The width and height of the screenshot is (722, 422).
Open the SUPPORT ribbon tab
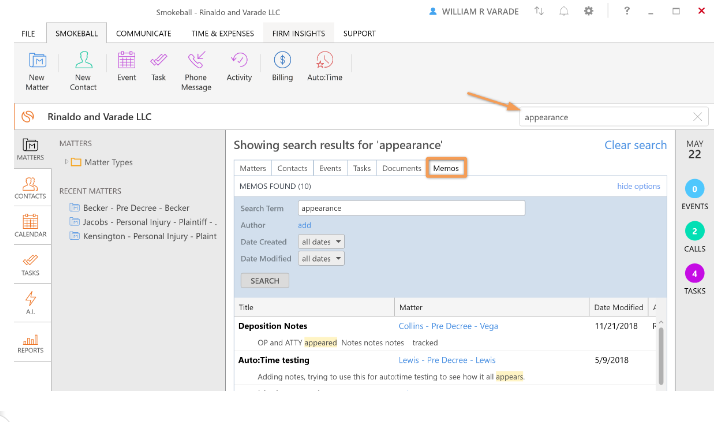coord(359,34)
